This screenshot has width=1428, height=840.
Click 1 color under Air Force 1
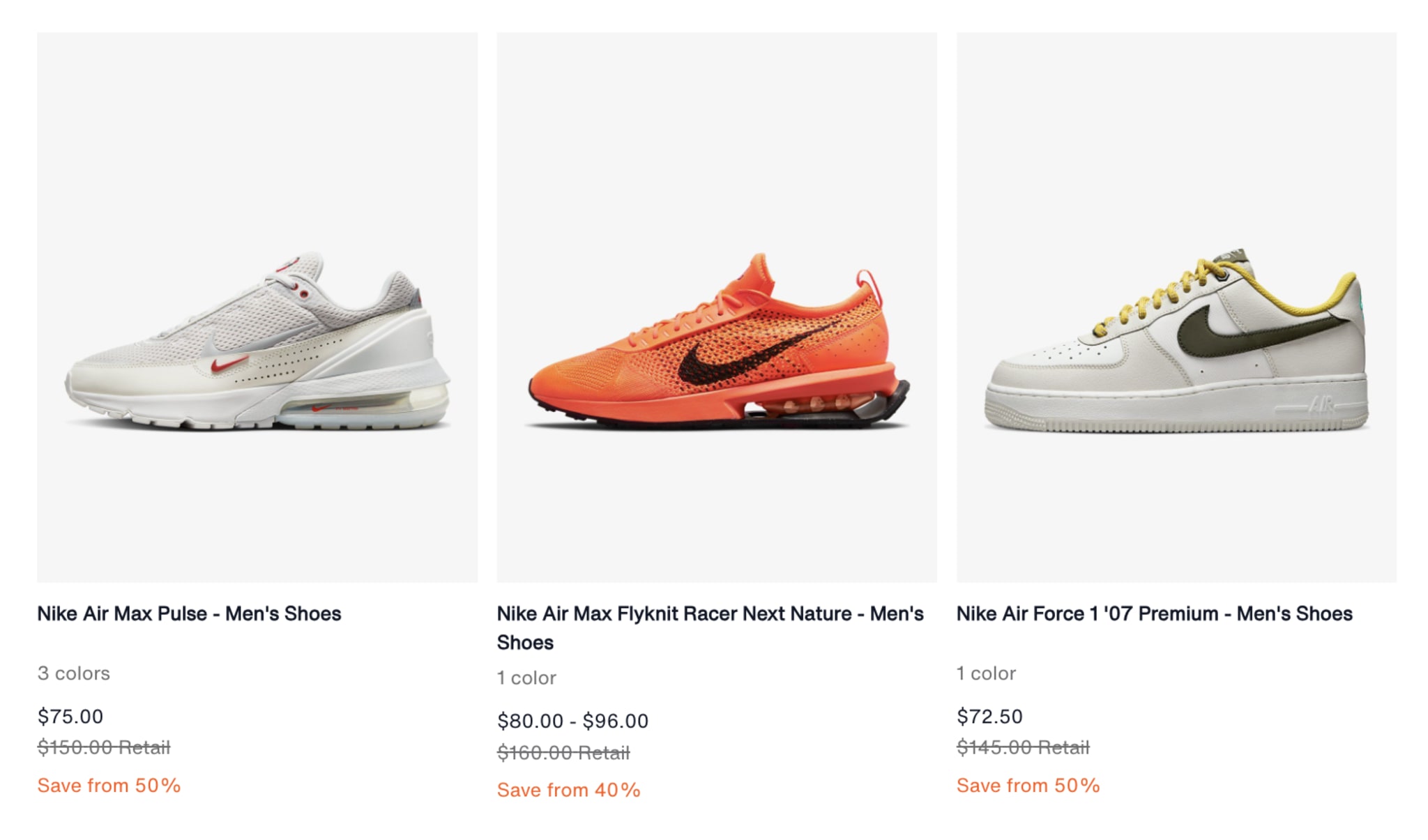tap(986, 673)
